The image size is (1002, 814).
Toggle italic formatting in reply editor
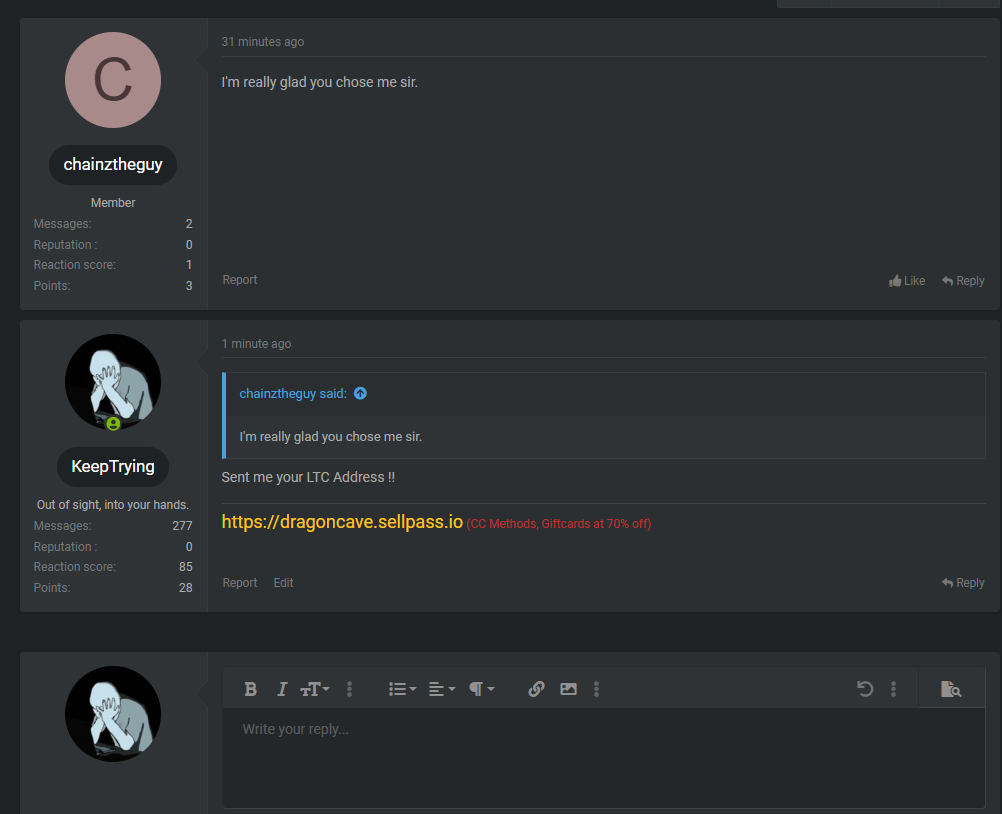282,689
